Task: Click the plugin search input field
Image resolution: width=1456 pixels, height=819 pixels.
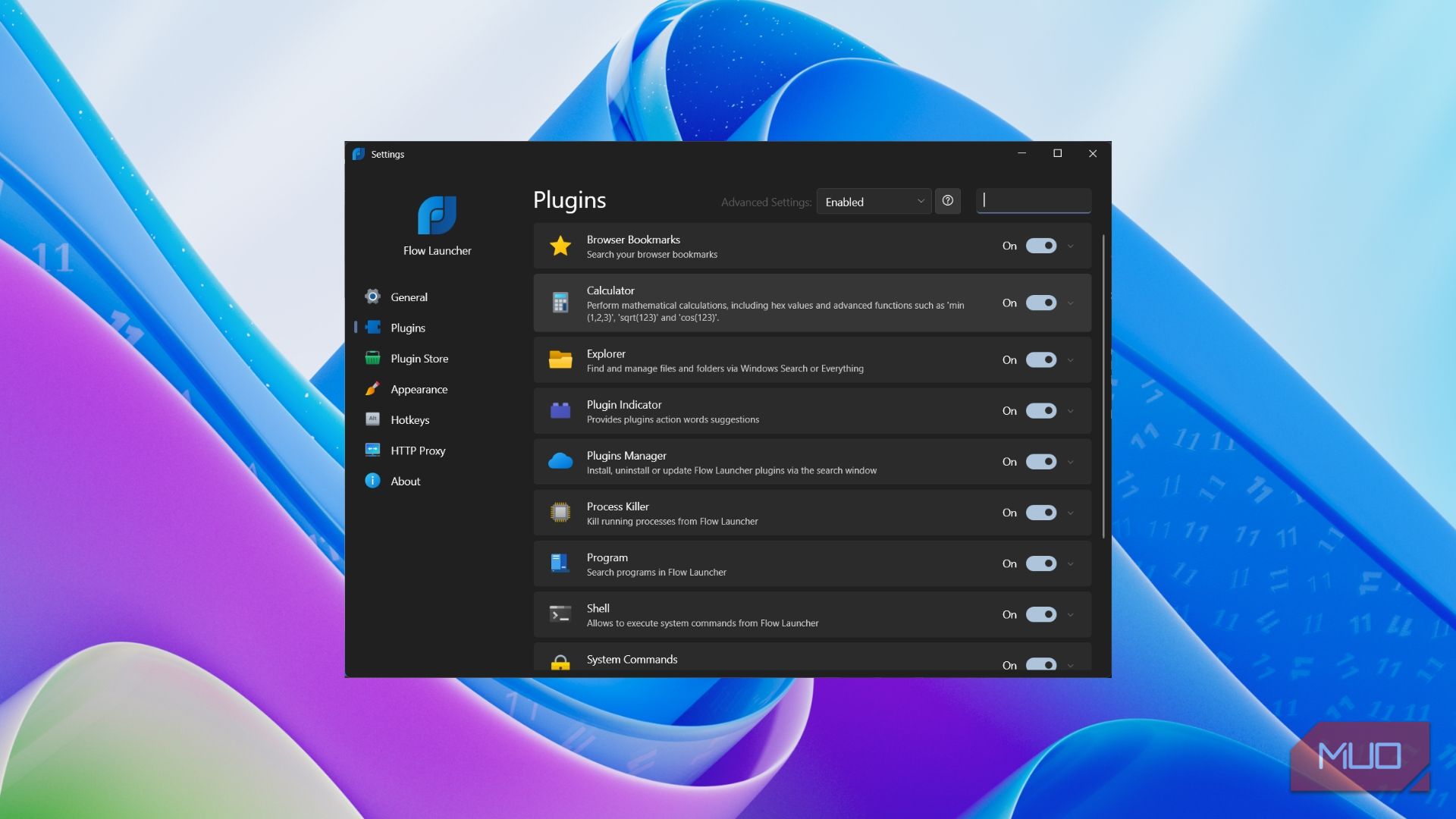Action: 1034,201
